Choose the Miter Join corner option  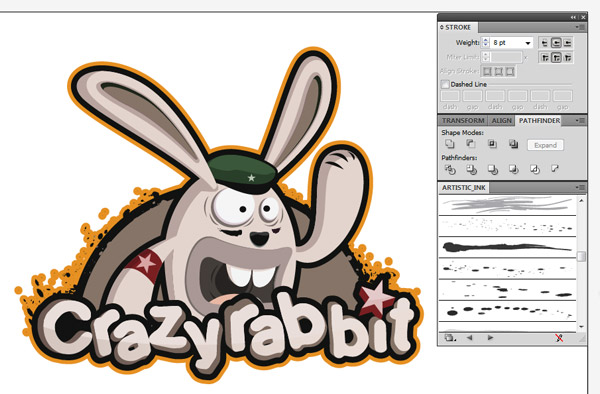(x=544, y=58)
